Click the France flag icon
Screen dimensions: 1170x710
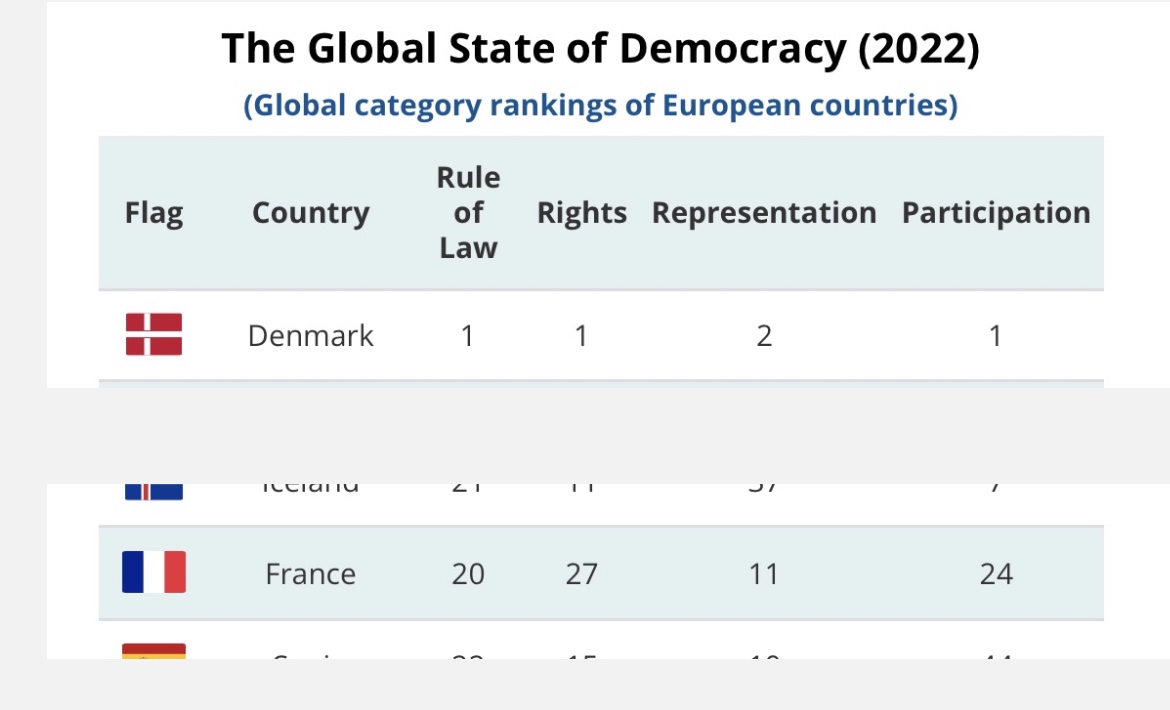tap(154, 573)
